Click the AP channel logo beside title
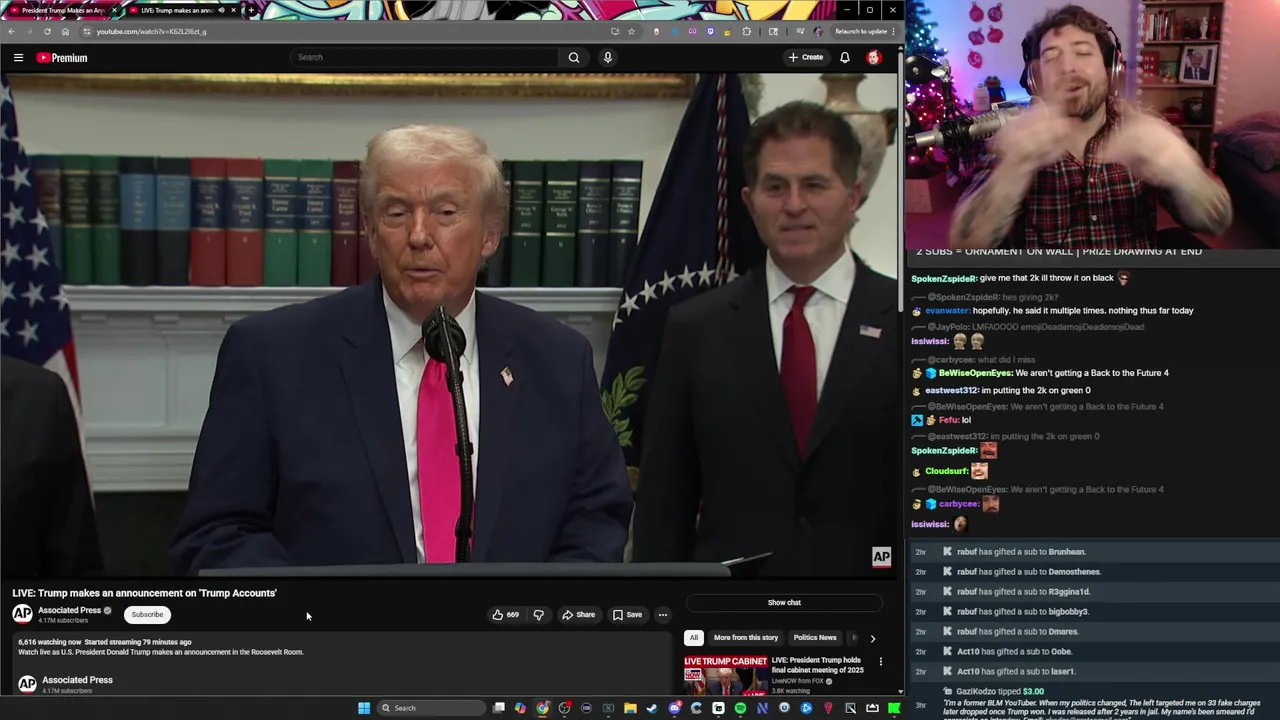 tap(22, 614)
